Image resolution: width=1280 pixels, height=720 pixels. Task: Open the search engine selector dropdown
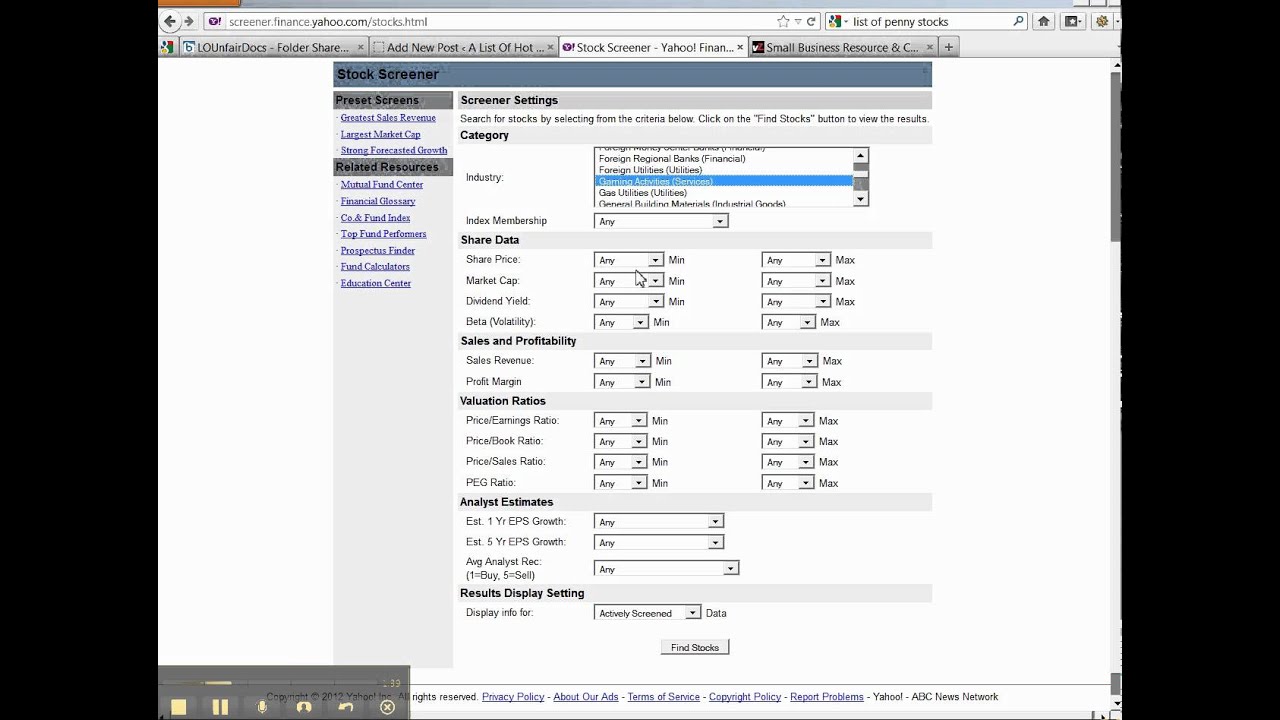838,21
